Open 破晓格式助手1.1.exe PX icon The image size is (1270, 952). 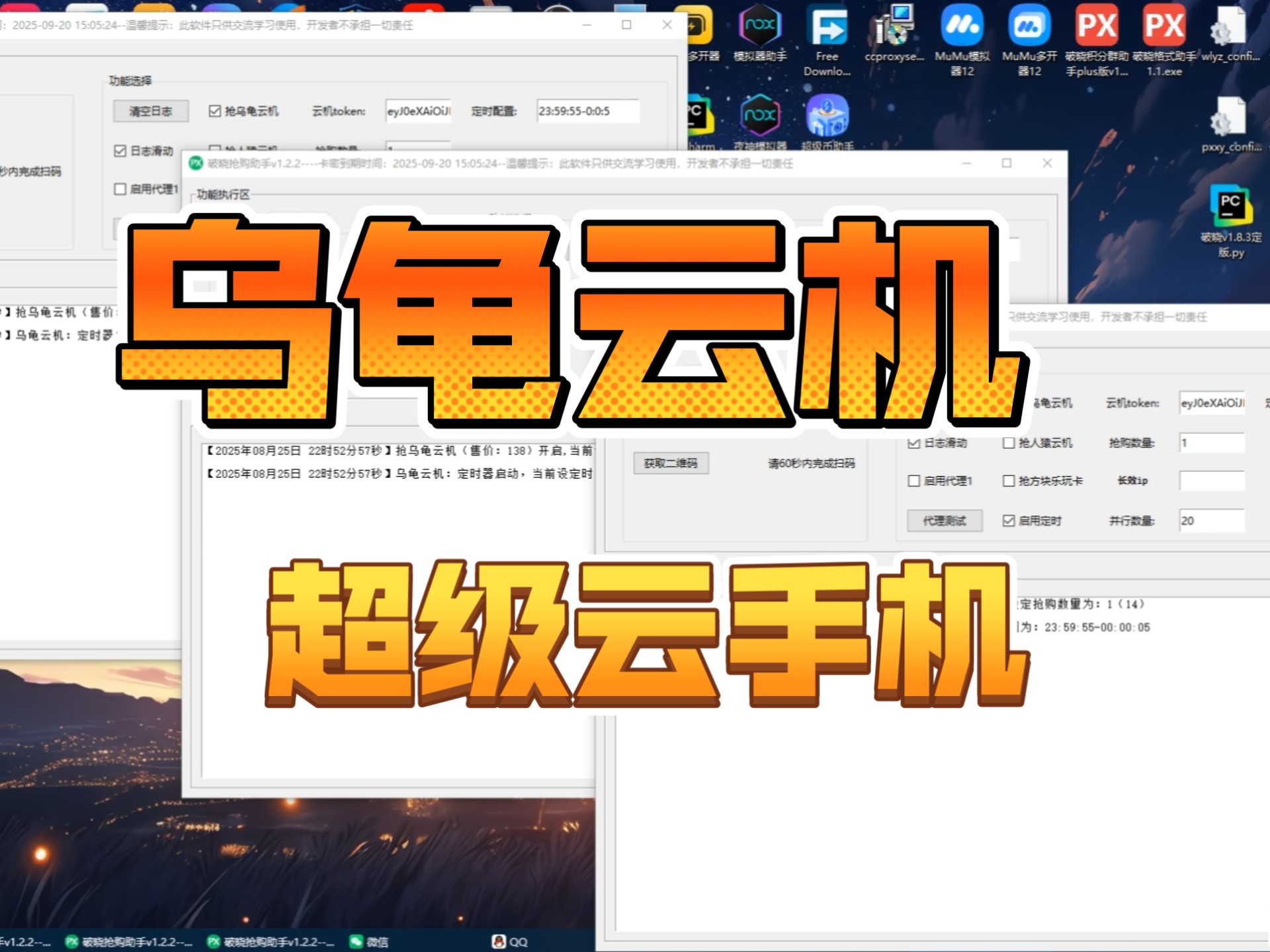[1164, 41]
